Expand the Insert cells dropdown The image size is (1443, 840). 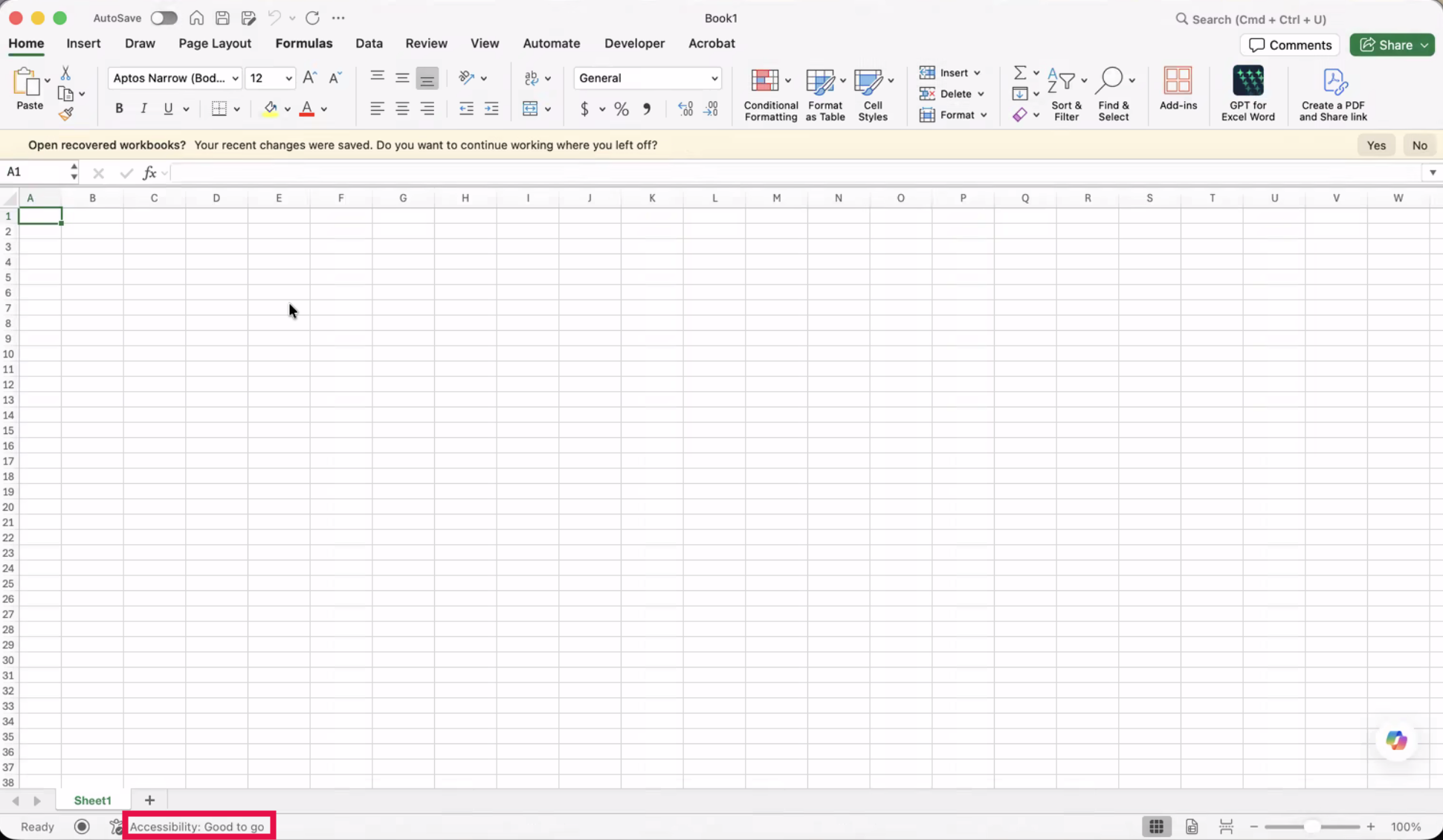tap(977, 73)
